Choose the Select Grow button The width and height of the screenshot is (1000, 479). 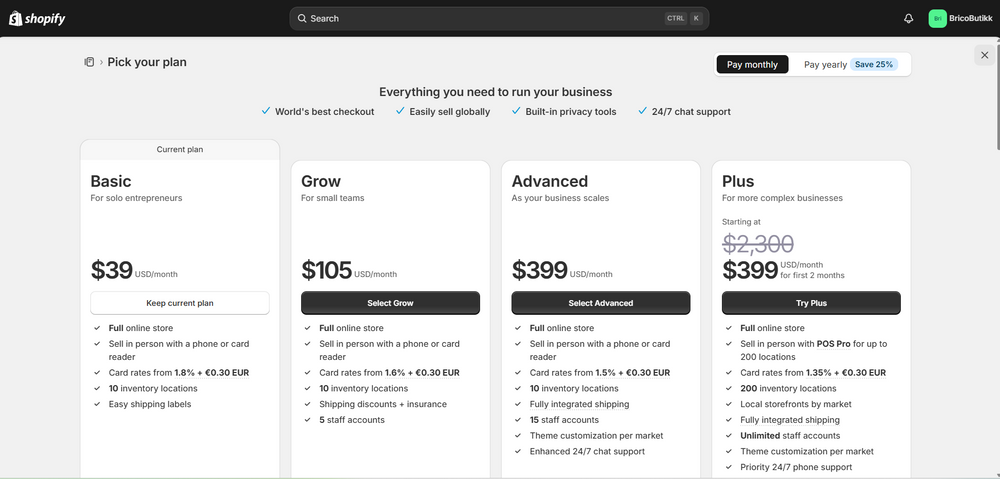pyautogui.click(x=390, y=303)
